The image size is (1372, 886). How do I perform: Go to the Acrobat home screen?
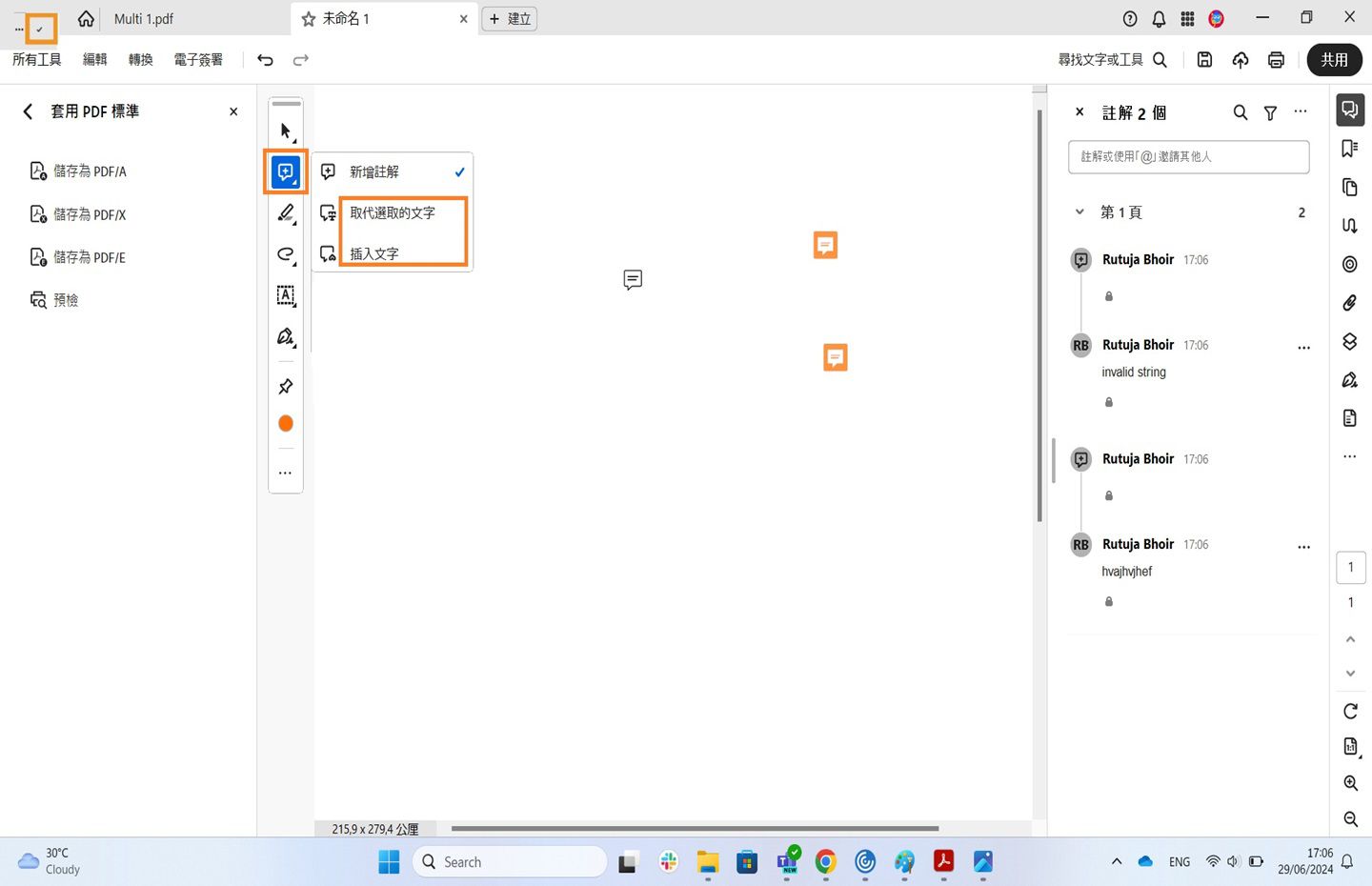click(x=86, y=19)
